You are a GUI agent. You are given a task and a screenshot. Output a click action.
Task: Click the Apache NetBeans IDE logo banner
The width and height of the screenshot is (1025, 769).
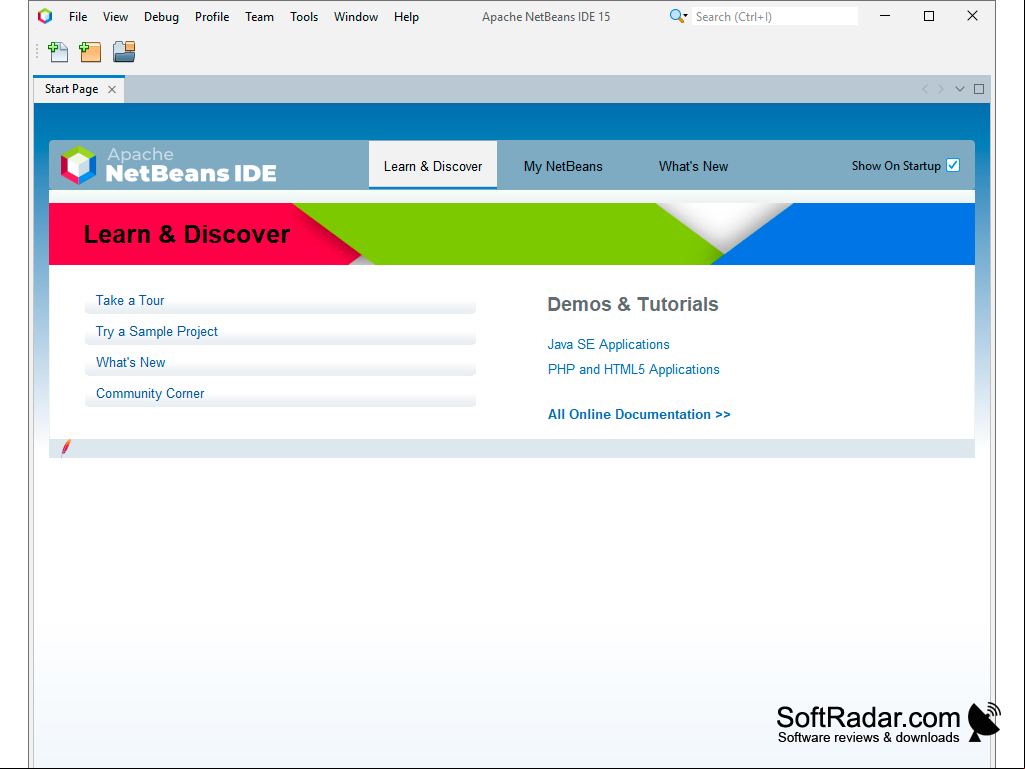[x=169, y=165]
